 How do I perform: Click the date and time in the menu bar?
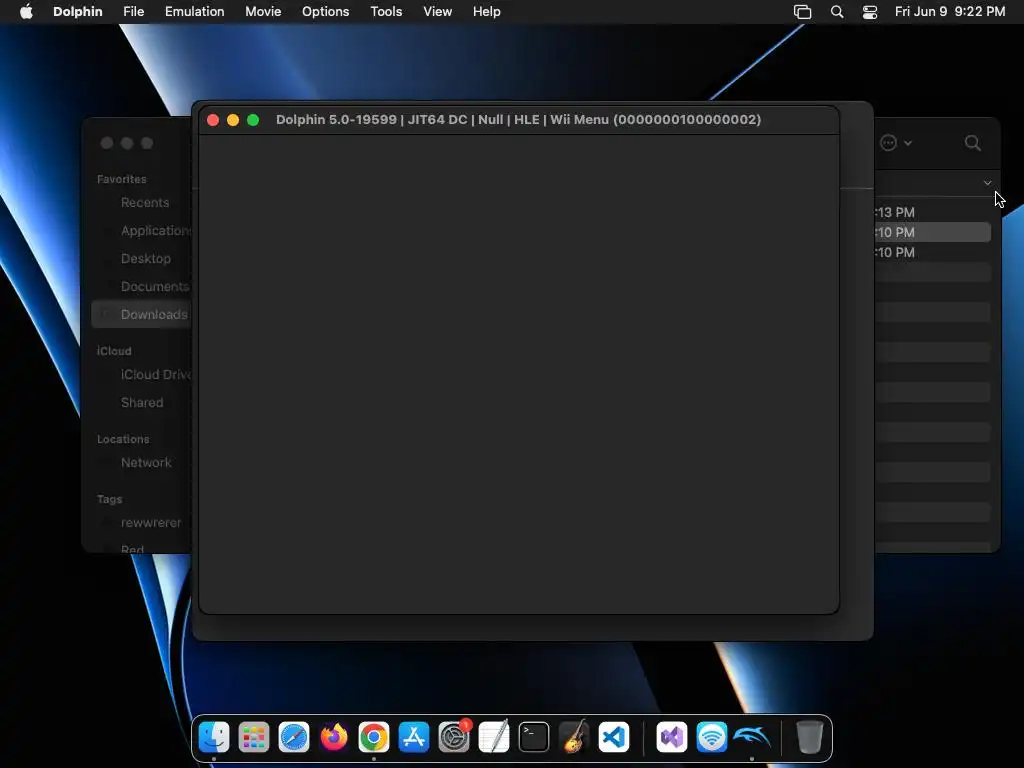coord(950,12)
